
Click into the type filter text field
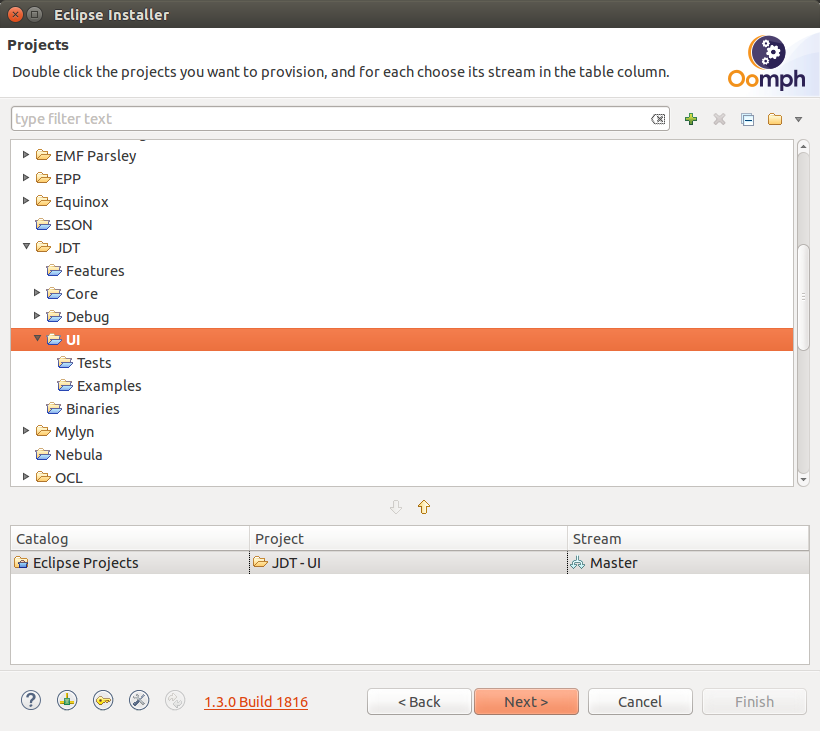(329, 119)
